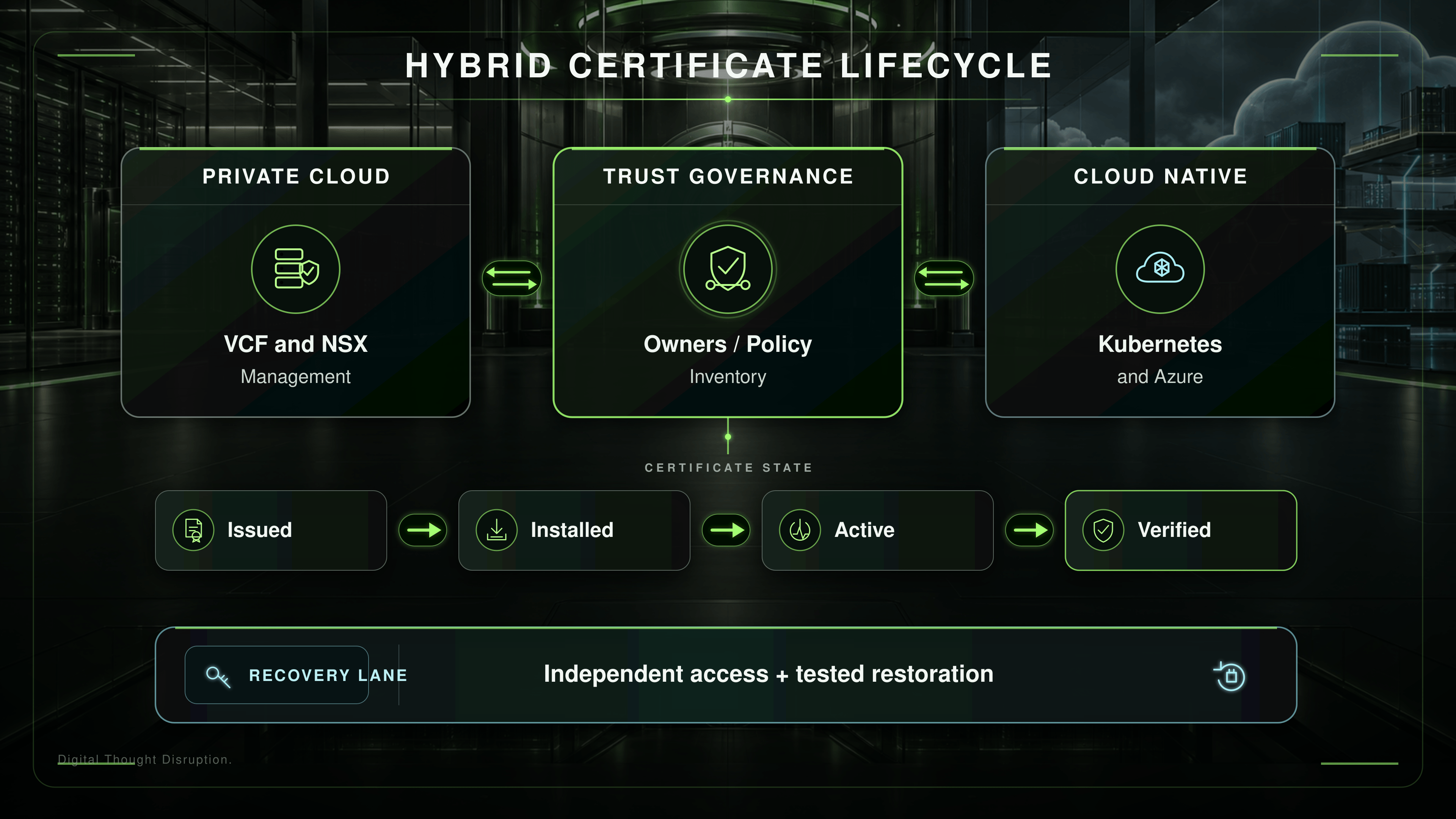Click the 'Kubernetes' text
1456x819 pixels.
(1160, 344)
